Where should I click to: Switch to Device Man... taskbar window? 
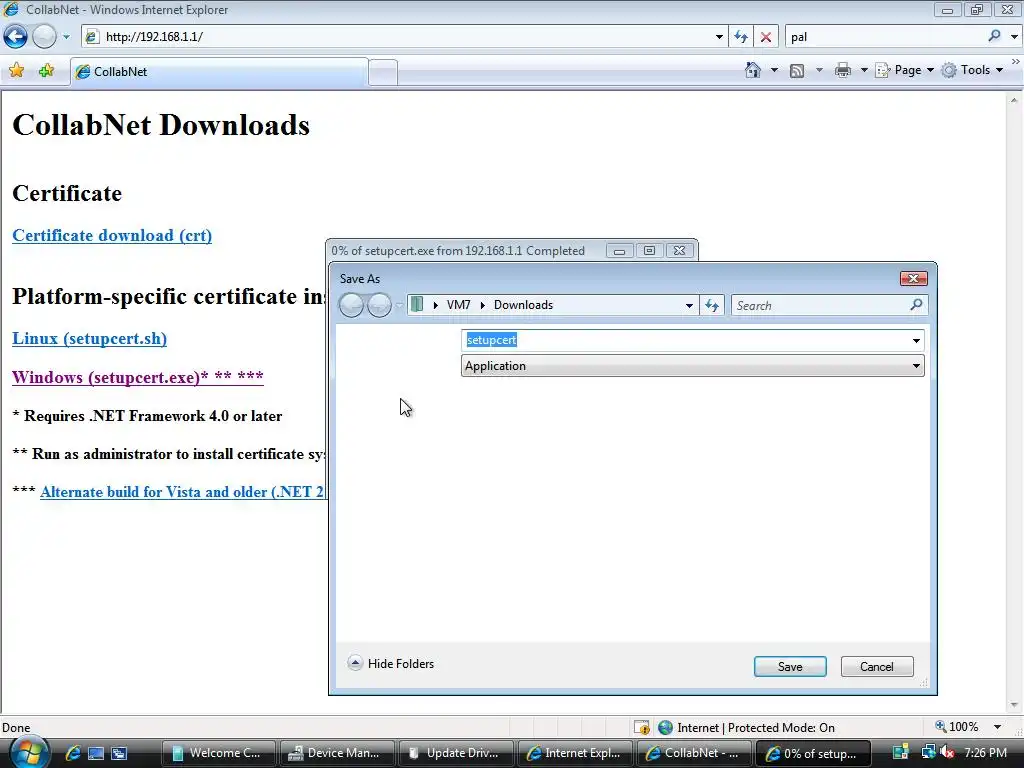[x=337, y=753]
